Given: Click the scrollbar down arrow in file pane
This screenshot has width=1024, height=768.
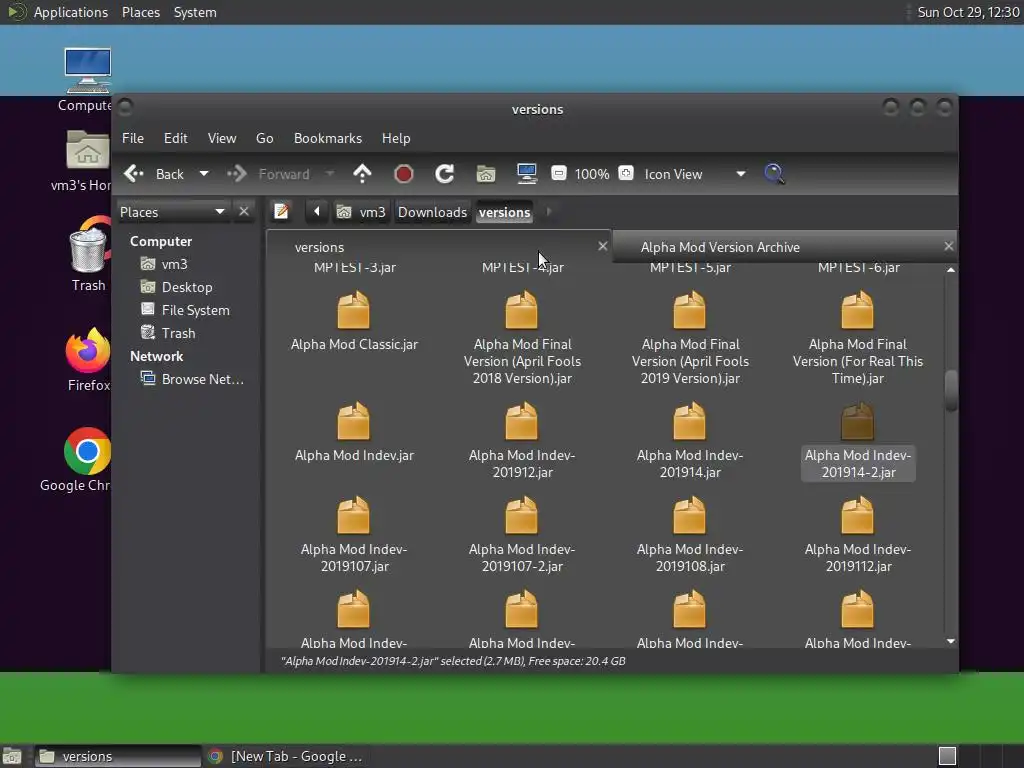Looking at the screenshot, I should pyautogui.click(x=951, y=641).
